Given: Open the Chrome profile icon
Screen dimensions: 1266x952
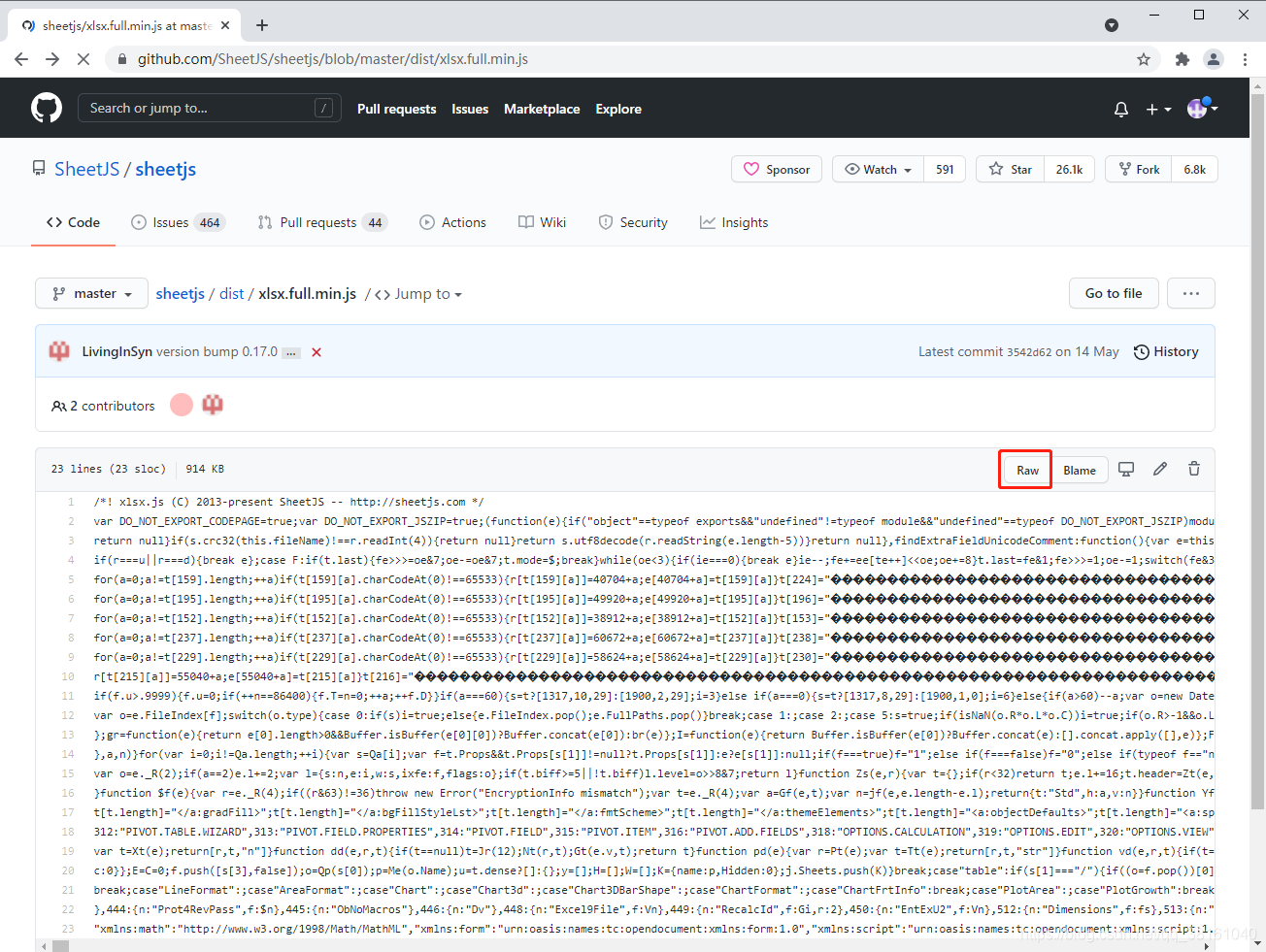Looking at the screenshot, I should click(x=1214, y=59).
